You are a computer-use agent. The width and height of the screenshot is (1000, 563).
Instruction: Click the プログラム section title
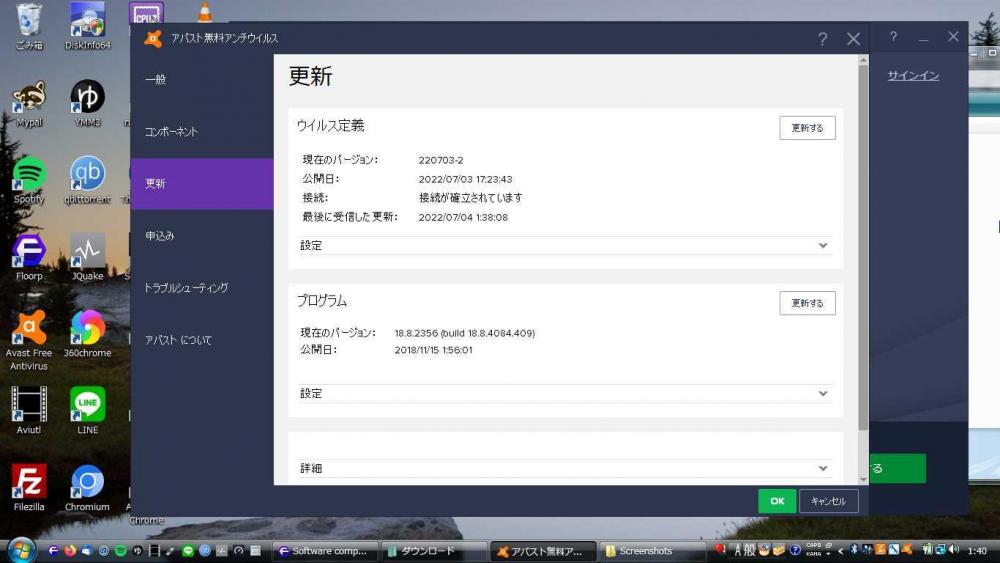click(321, 301)
